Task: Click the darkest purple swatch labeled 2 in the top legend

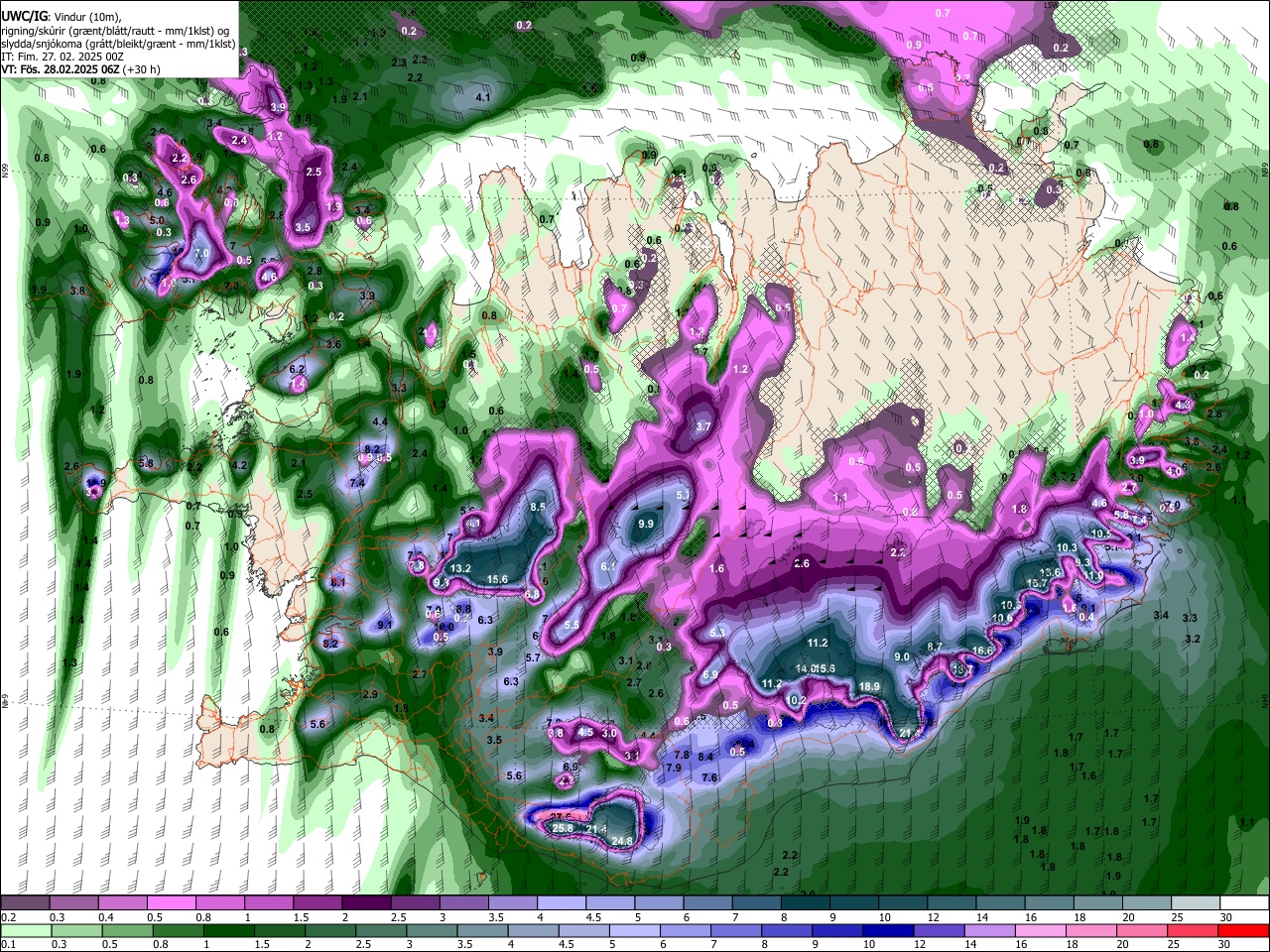Action: (x=366, y=903)
